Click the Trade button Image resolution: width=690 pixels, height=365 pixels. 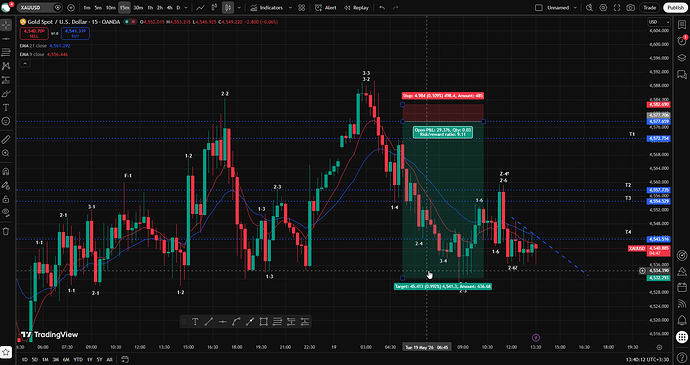pos(649,7)
